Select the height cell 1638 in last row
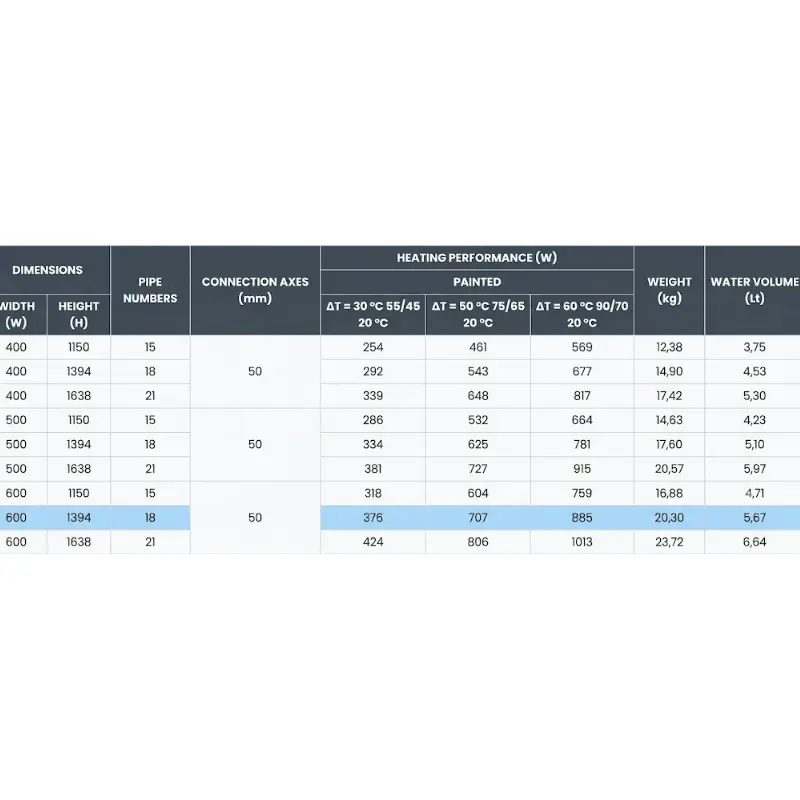This screenshot has height=800, width=800. click(79, 542)
